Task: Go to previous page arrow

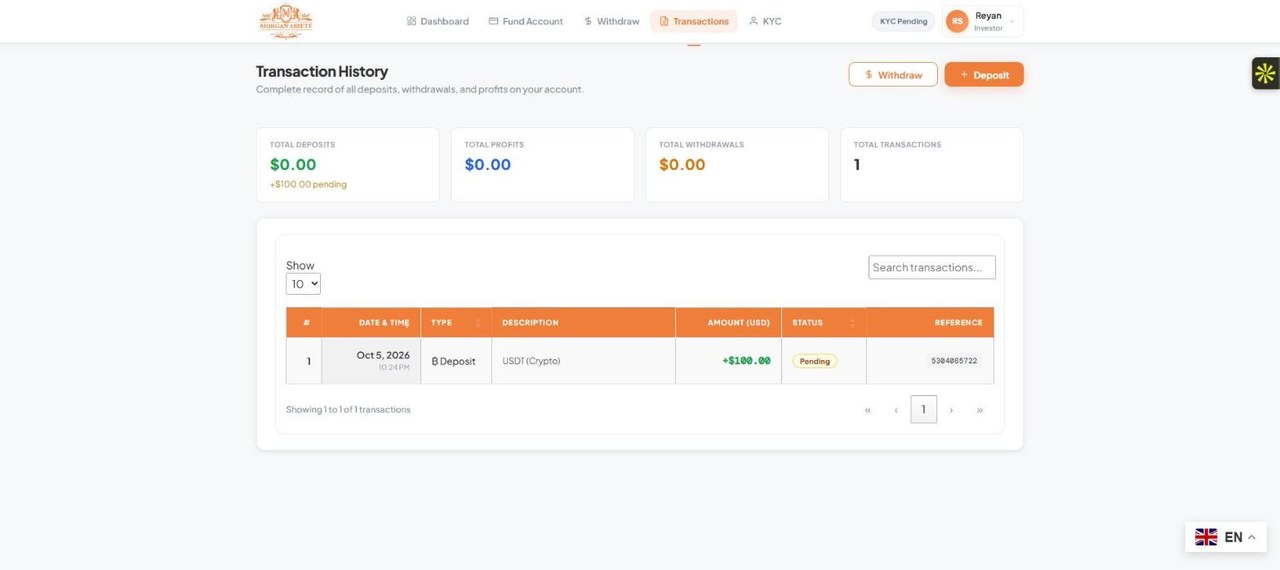Action: pyautogui.click(x=896, y=410)
